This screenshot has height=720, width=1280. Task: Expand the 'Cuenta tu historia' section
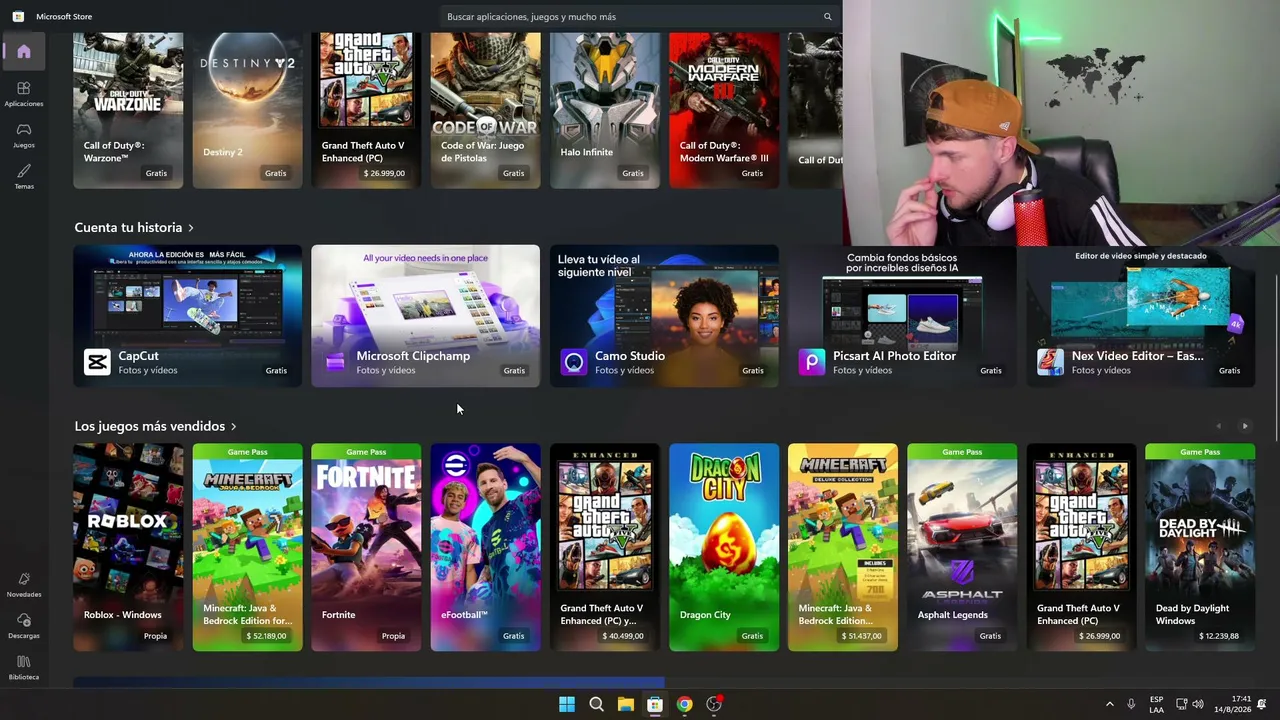click(x=134, y=228)
